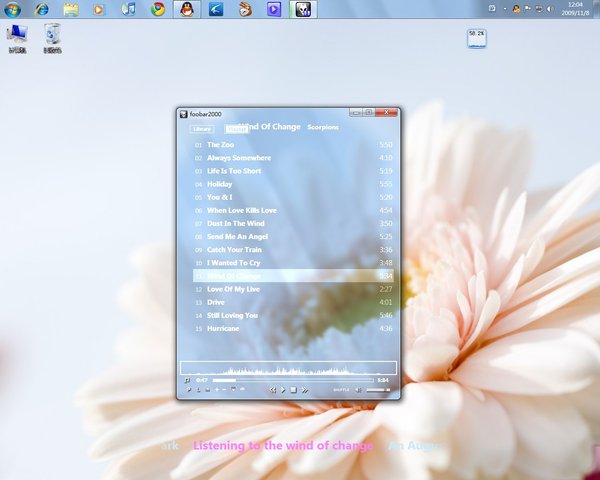The width and height of the screenshot is (600, 480).
Task: Open system volume speaker in tray
Action: click(549, 8)
